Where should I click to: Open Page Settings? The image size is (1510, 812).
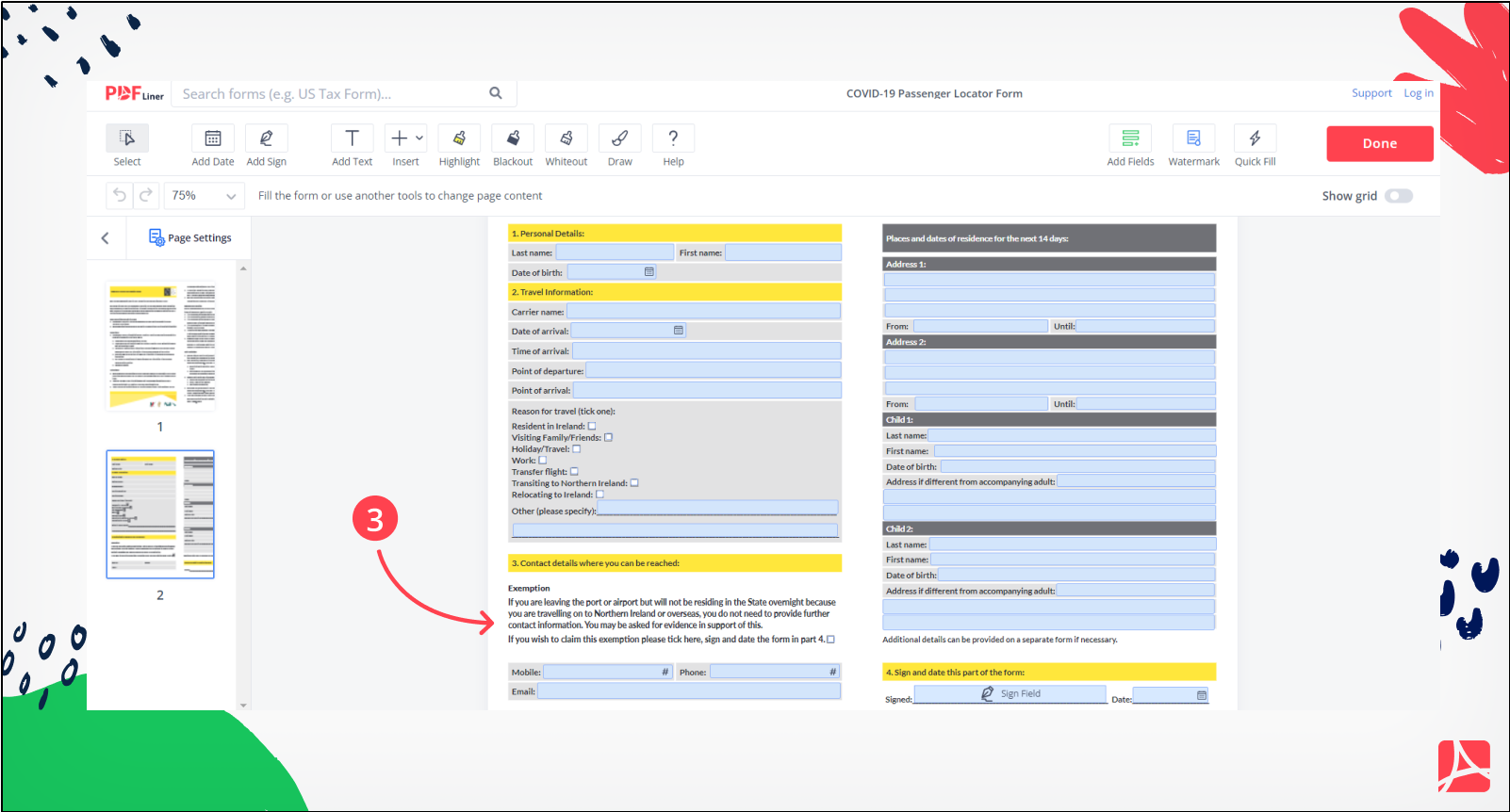click(190, 237)
